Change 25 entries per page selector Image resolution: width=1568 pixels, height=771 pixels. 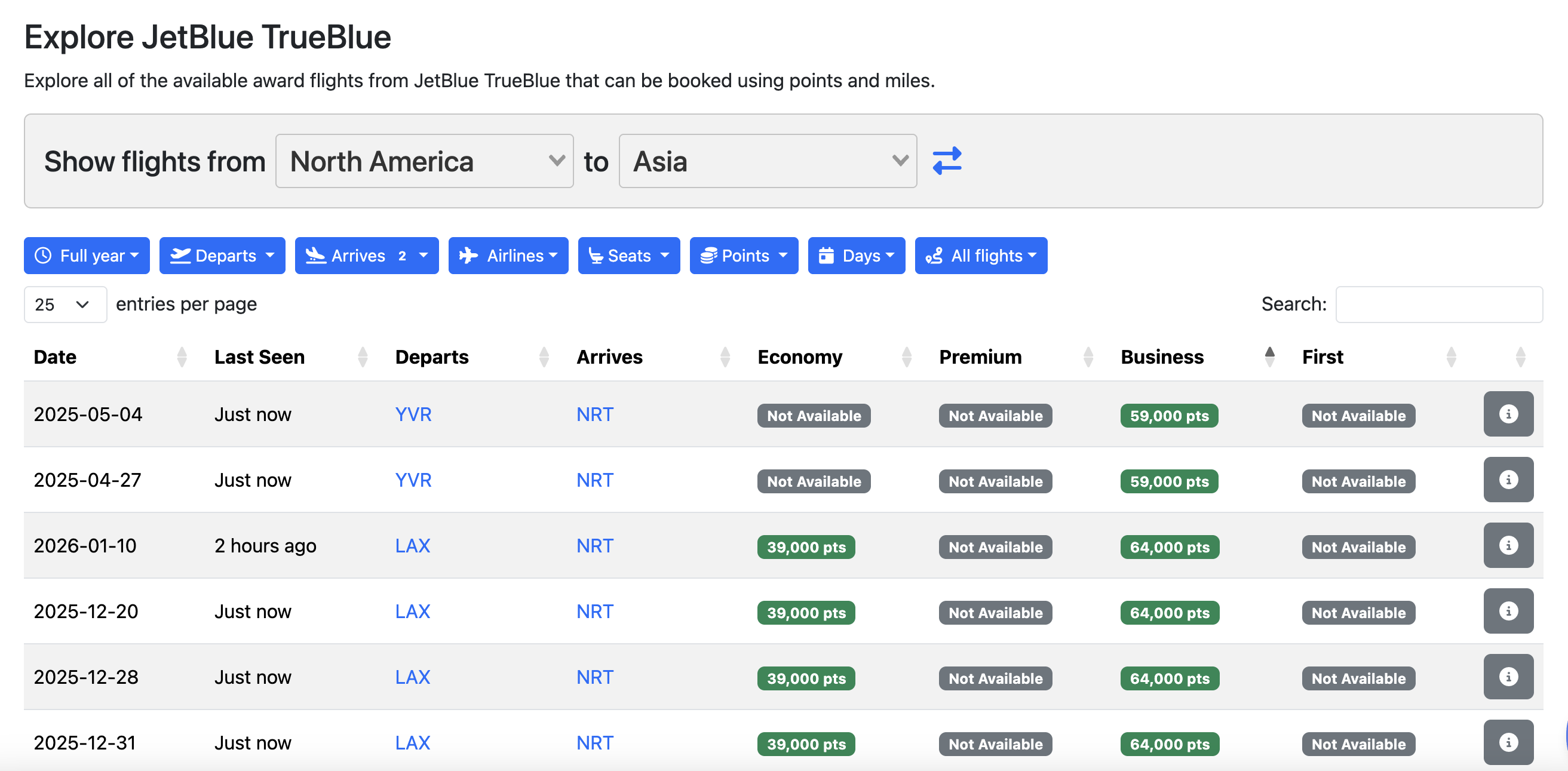(65, 304)
